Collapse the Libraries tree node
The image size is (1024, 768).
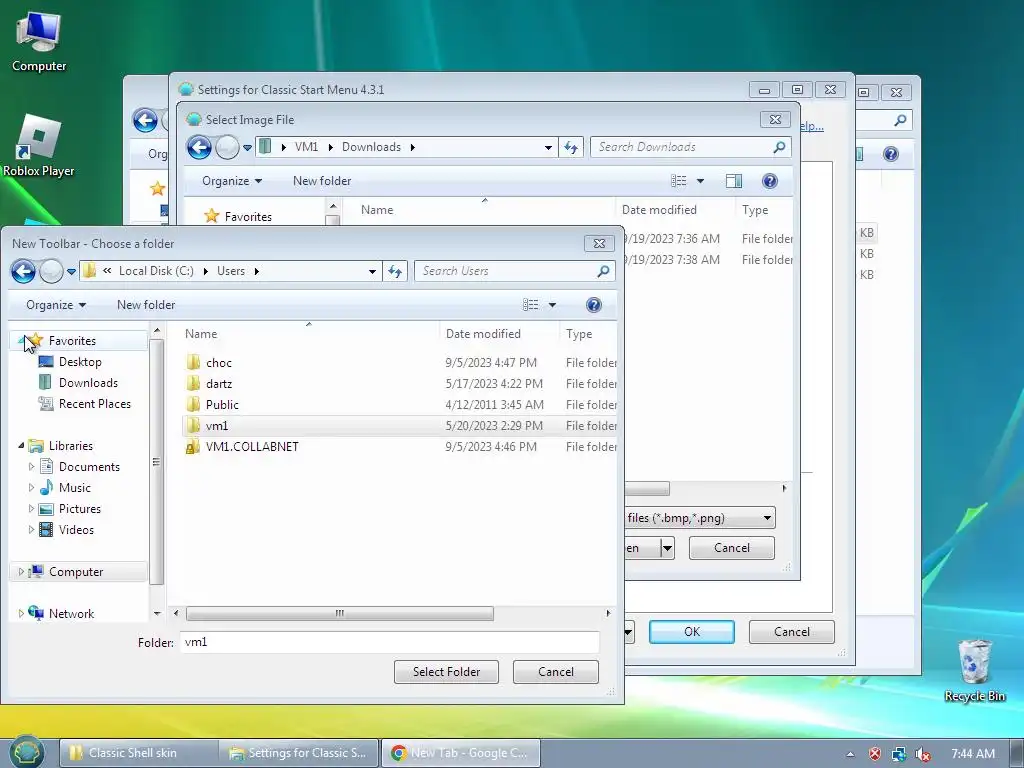click(21, 445)
